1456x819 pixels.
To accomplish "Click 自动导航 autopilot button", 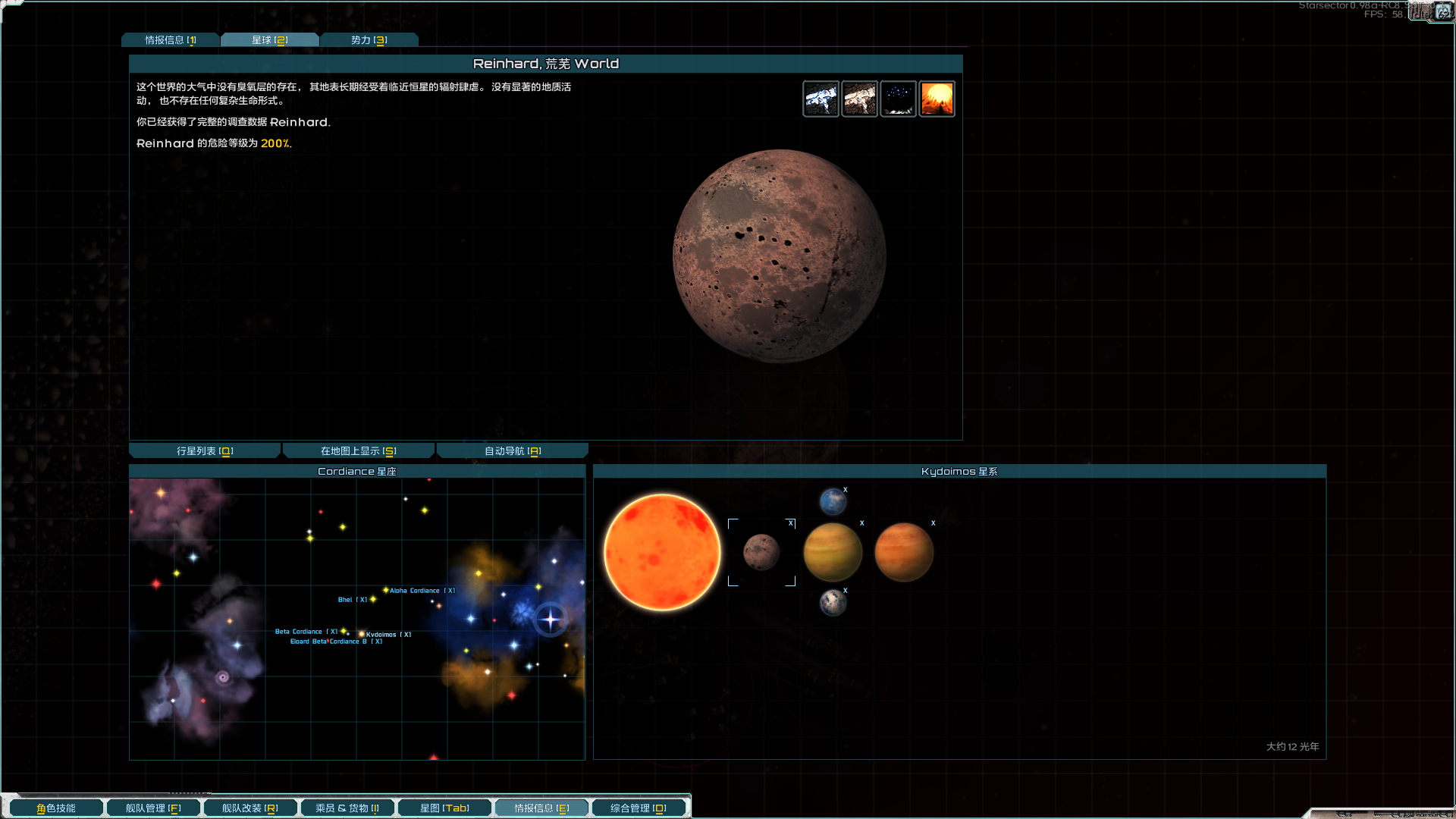I will tap(513, 451).
